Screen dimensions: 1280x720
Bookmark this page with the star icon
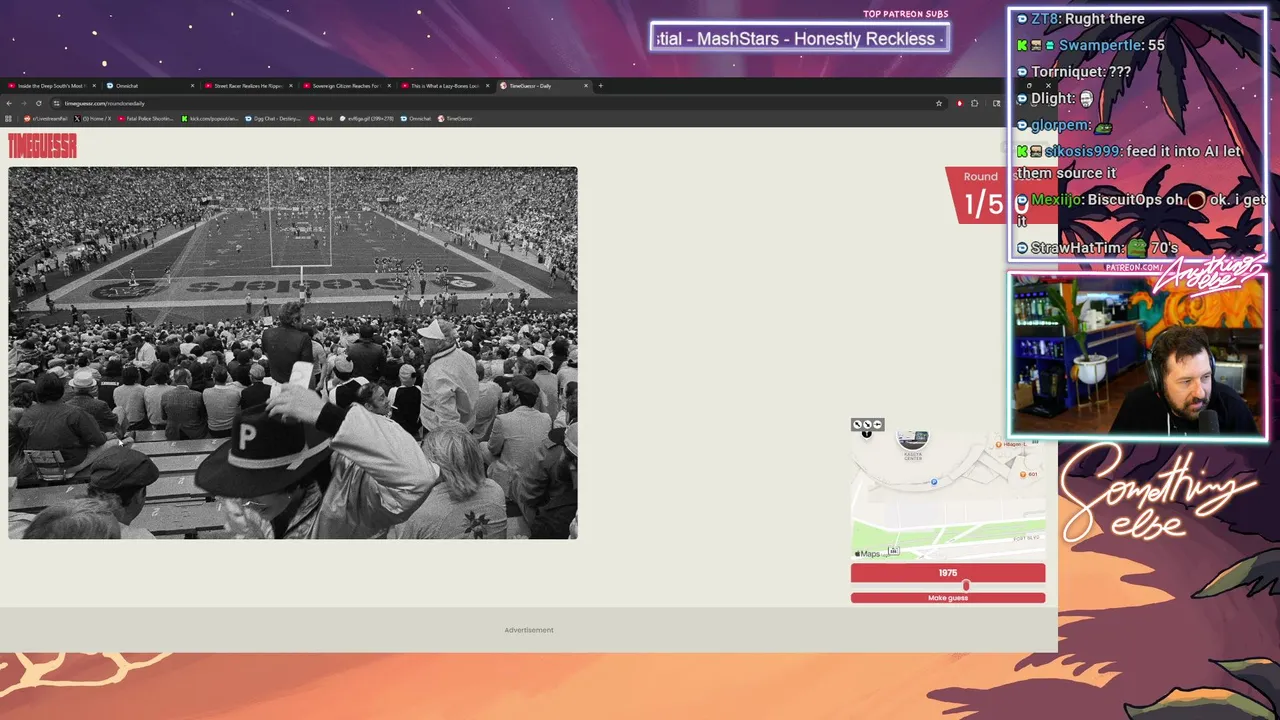coord(939,103)
